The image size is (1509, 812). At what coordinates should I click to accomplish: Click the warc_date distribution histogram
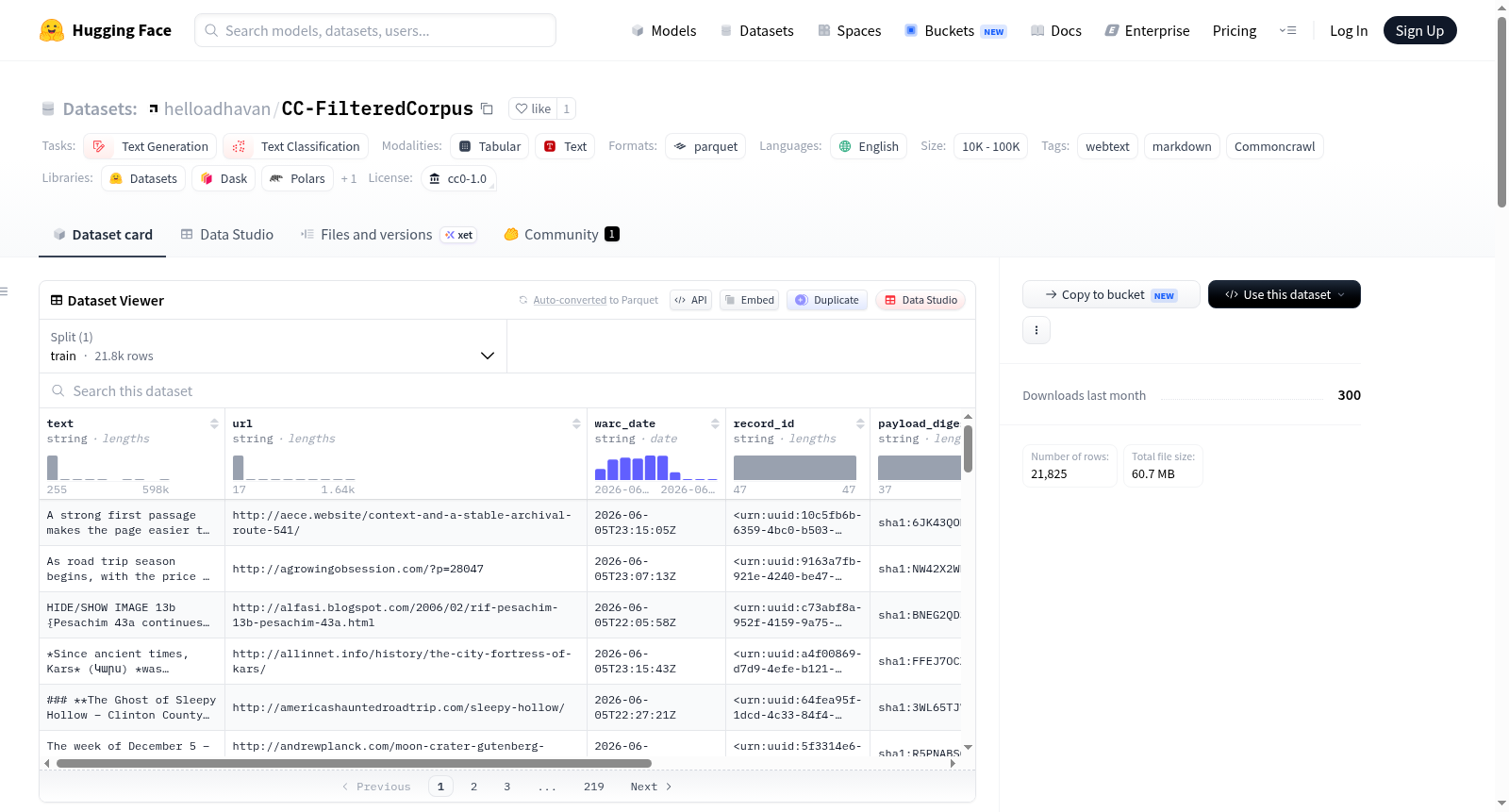(x=656, y=468)
